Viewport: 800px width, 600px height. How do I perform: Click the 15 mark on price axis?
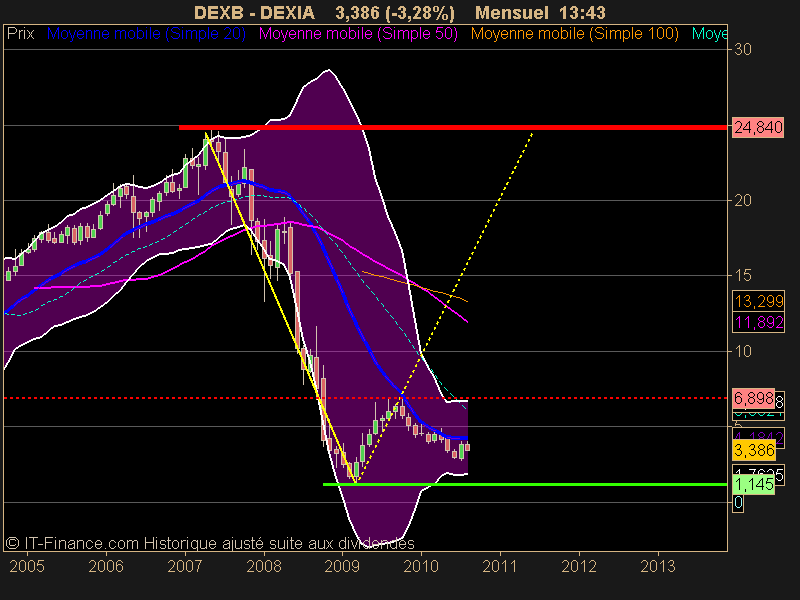click(x=743, y=276)
